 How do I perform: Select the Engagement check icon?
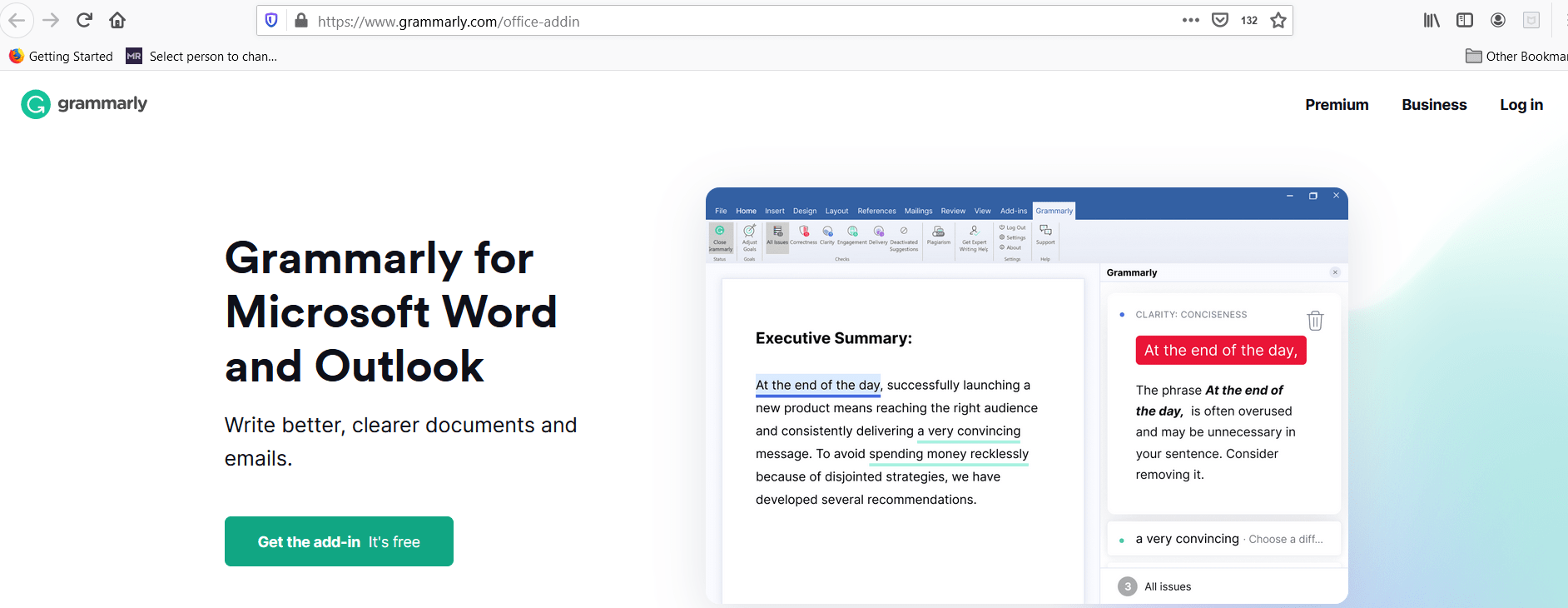tap(852, 235)
